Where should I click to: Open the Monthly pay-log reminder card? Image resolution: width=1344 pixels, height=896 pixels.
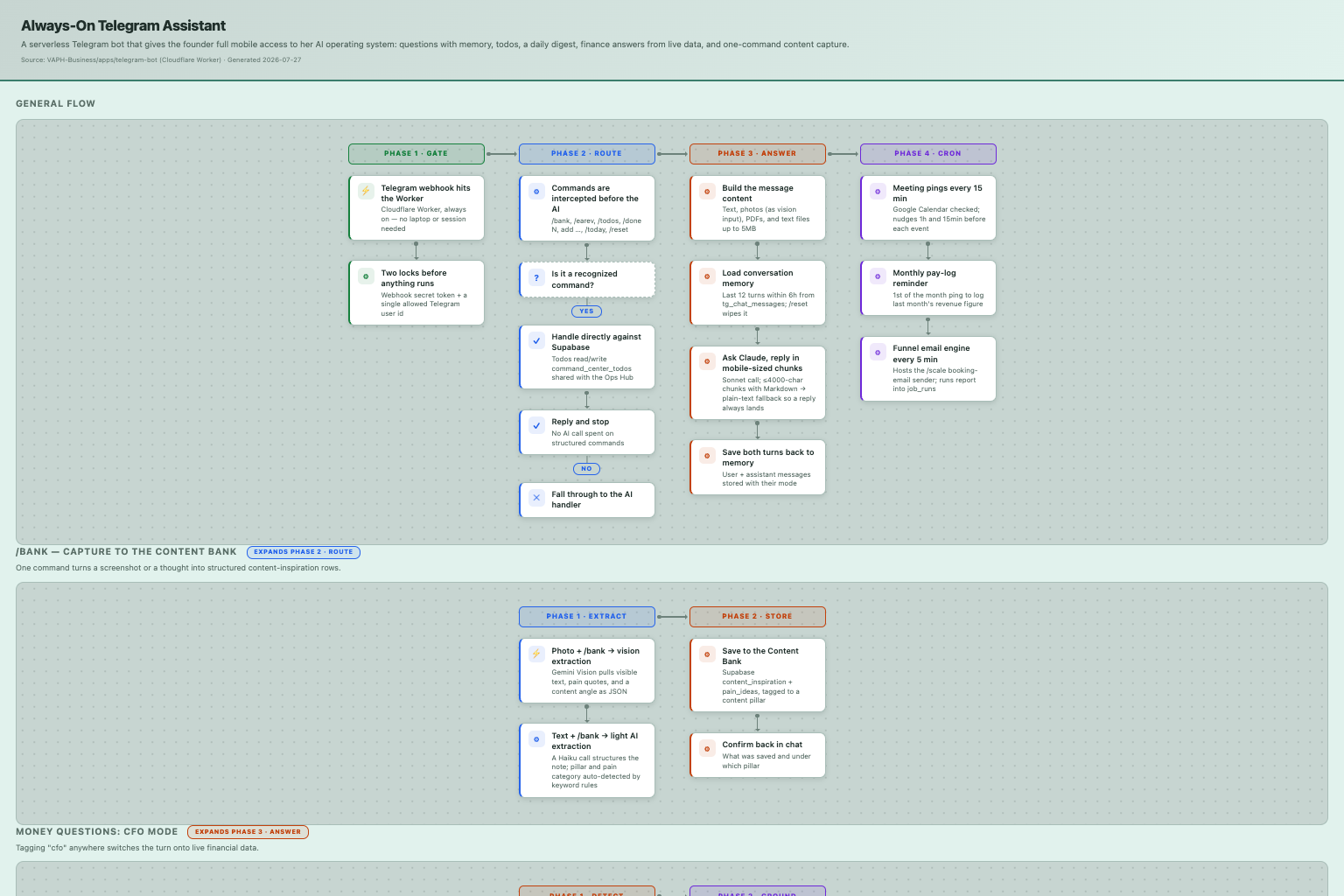(x=928, y=288)
